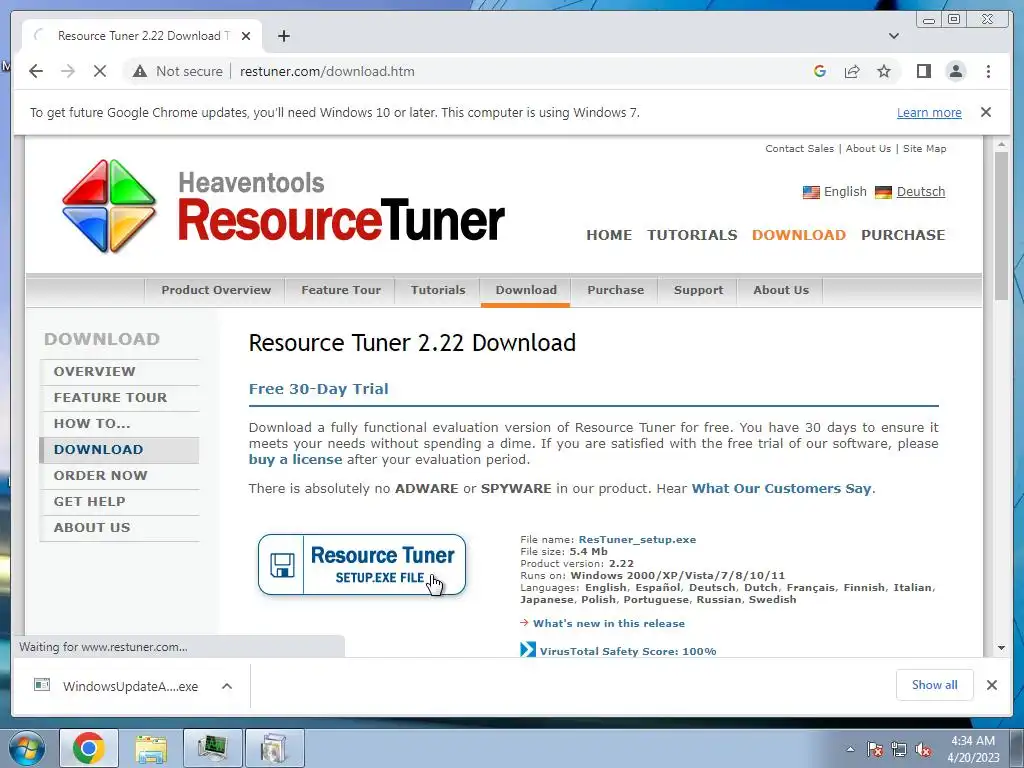The width and height of the screenshot is (1024, 768).
Task: Click the Google icon in address bar
Action: coord(820,71)
